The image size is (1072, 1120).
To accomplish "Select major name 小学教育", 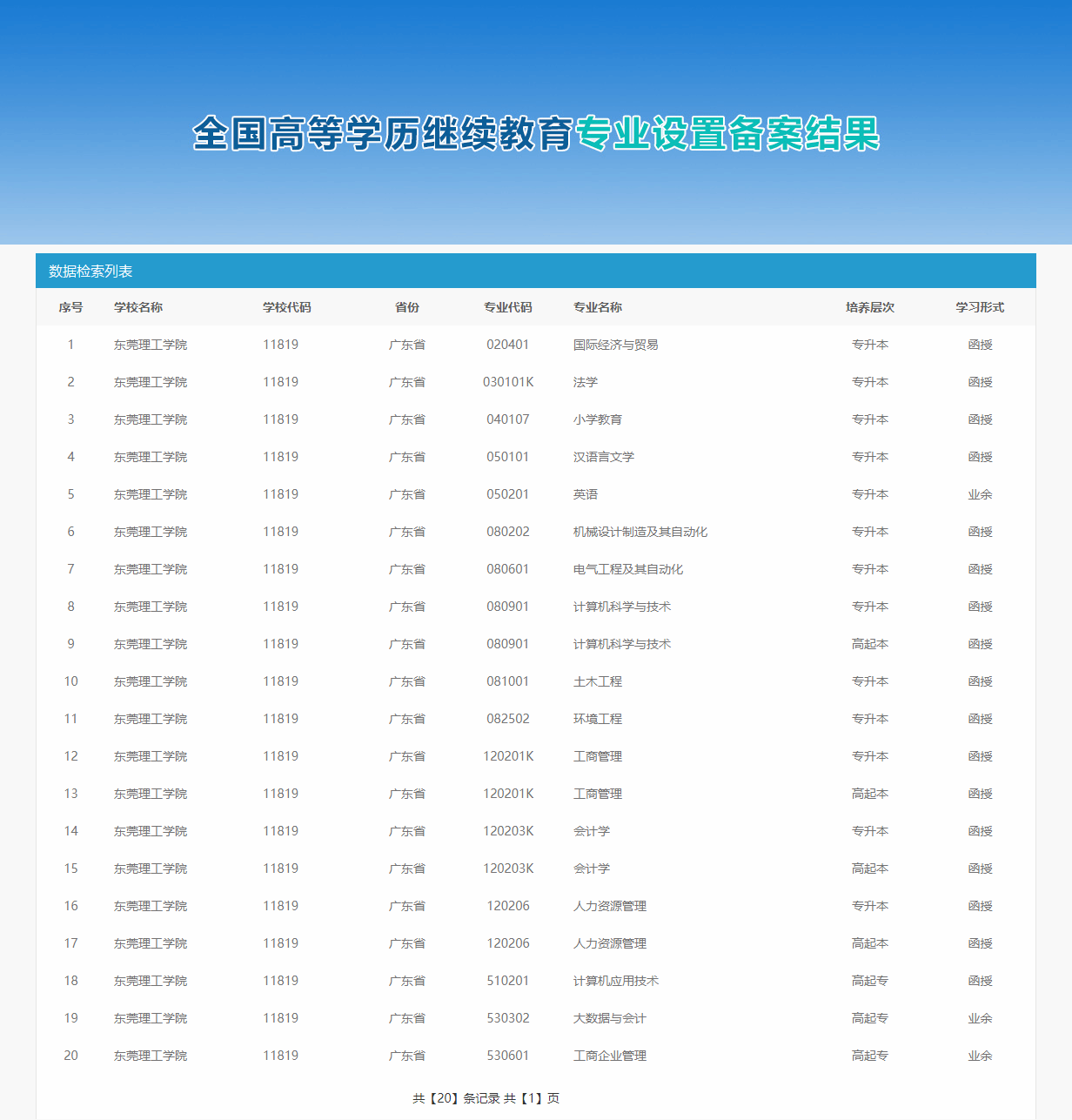I will [598, 419].
